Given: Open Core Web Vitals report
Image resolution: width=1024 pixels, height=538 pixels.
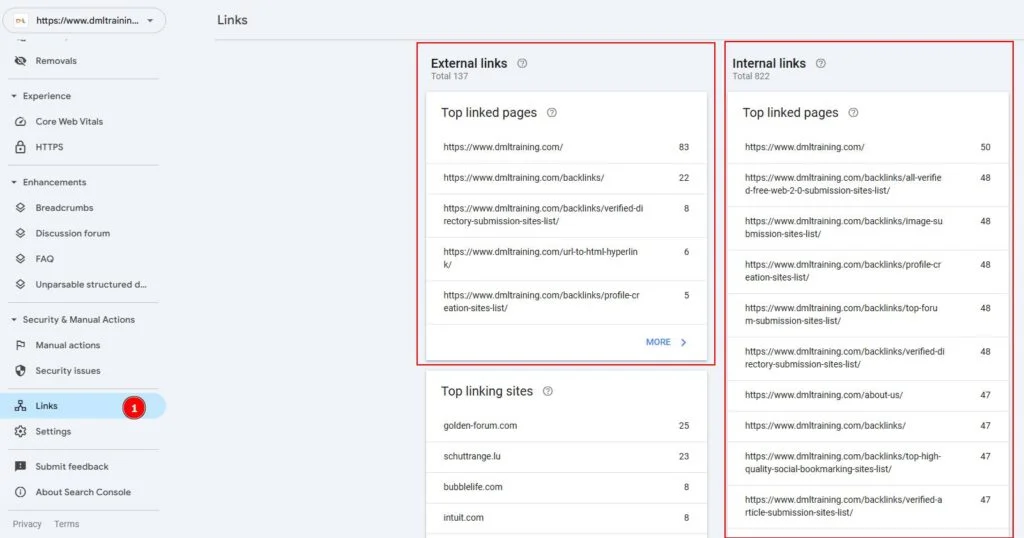Looking at the screenshot, I should (84, 121).
